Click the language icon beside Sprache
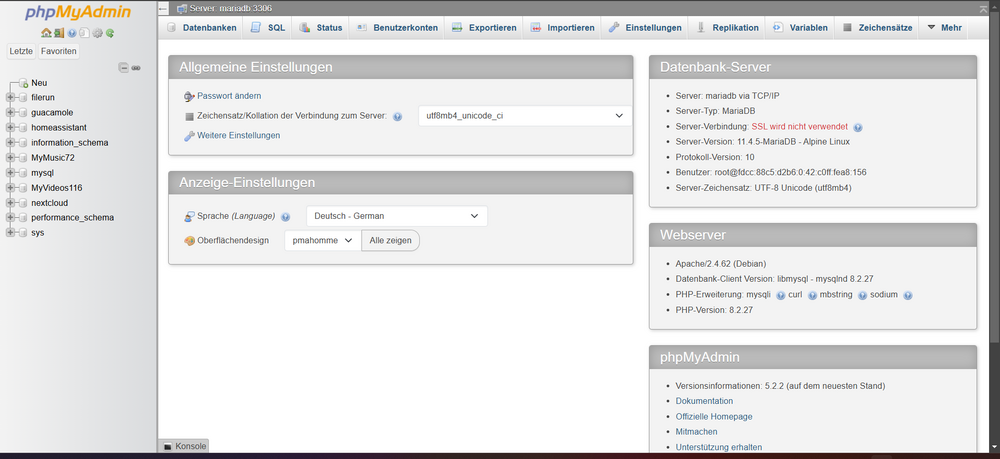The height and width of the screenshot is (459, 1000). 189,217
